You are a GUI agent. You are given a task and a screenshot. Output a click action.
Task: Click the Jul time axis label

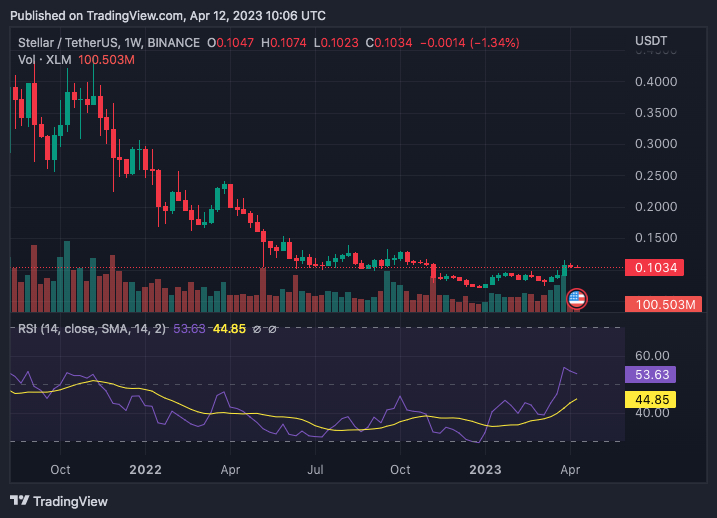pos(315,470)
